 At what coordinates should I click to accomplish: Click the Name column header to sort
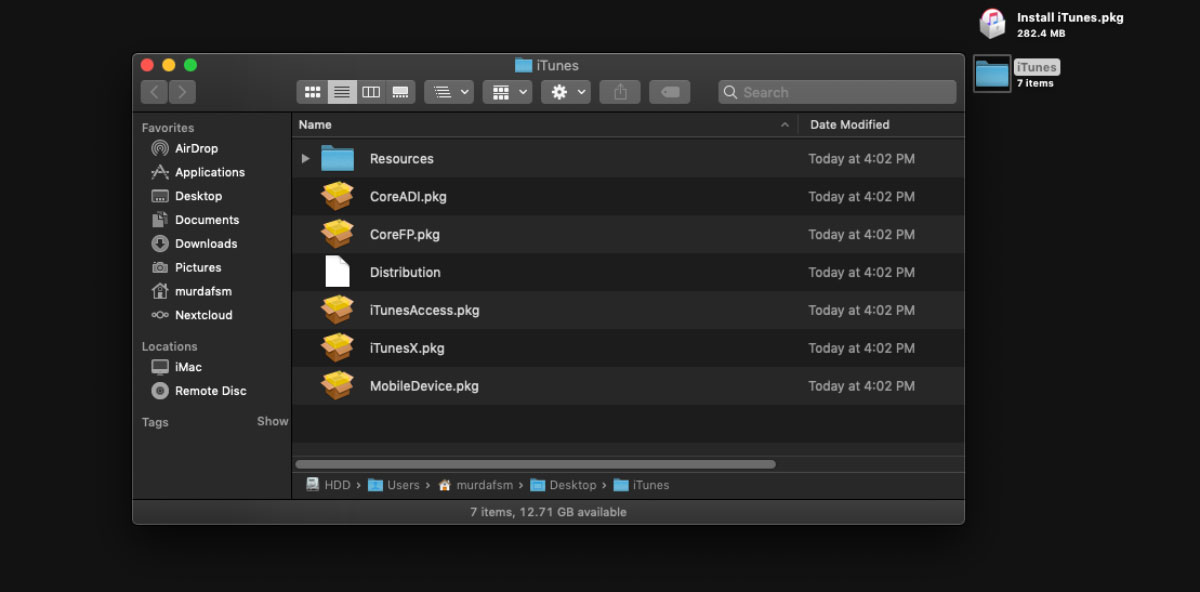[x=315, y=124]
